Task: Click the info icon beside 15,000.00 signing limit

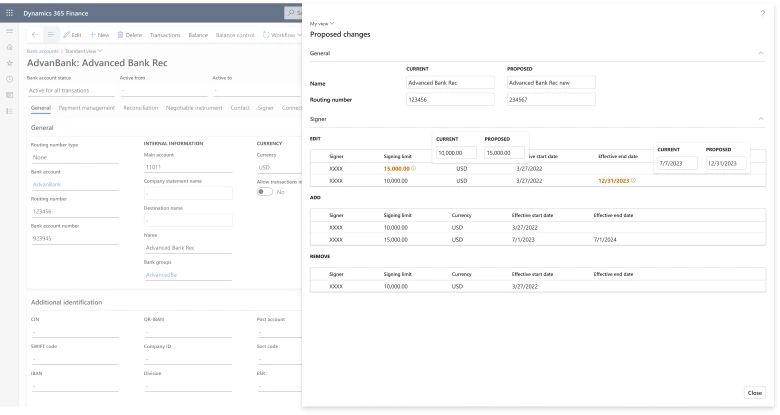Action: [414, 168]
